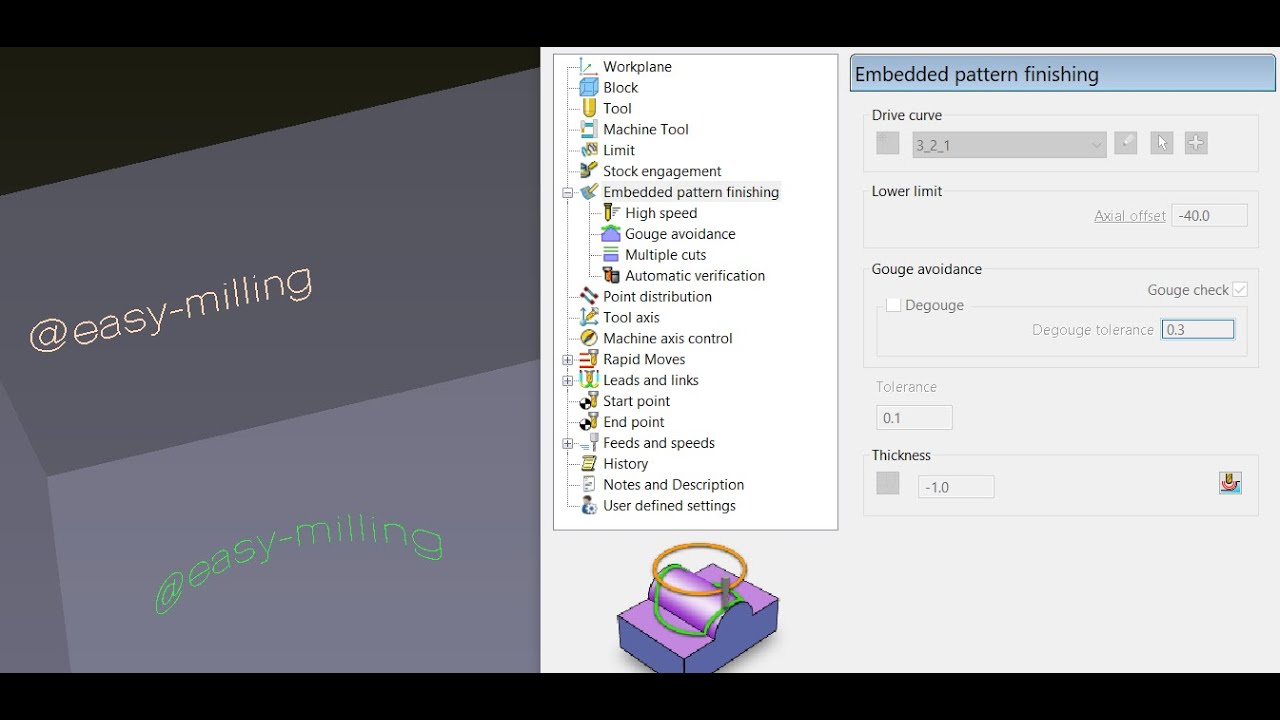Select the Embedded pattern finishing tree item

tap(691, 192)
